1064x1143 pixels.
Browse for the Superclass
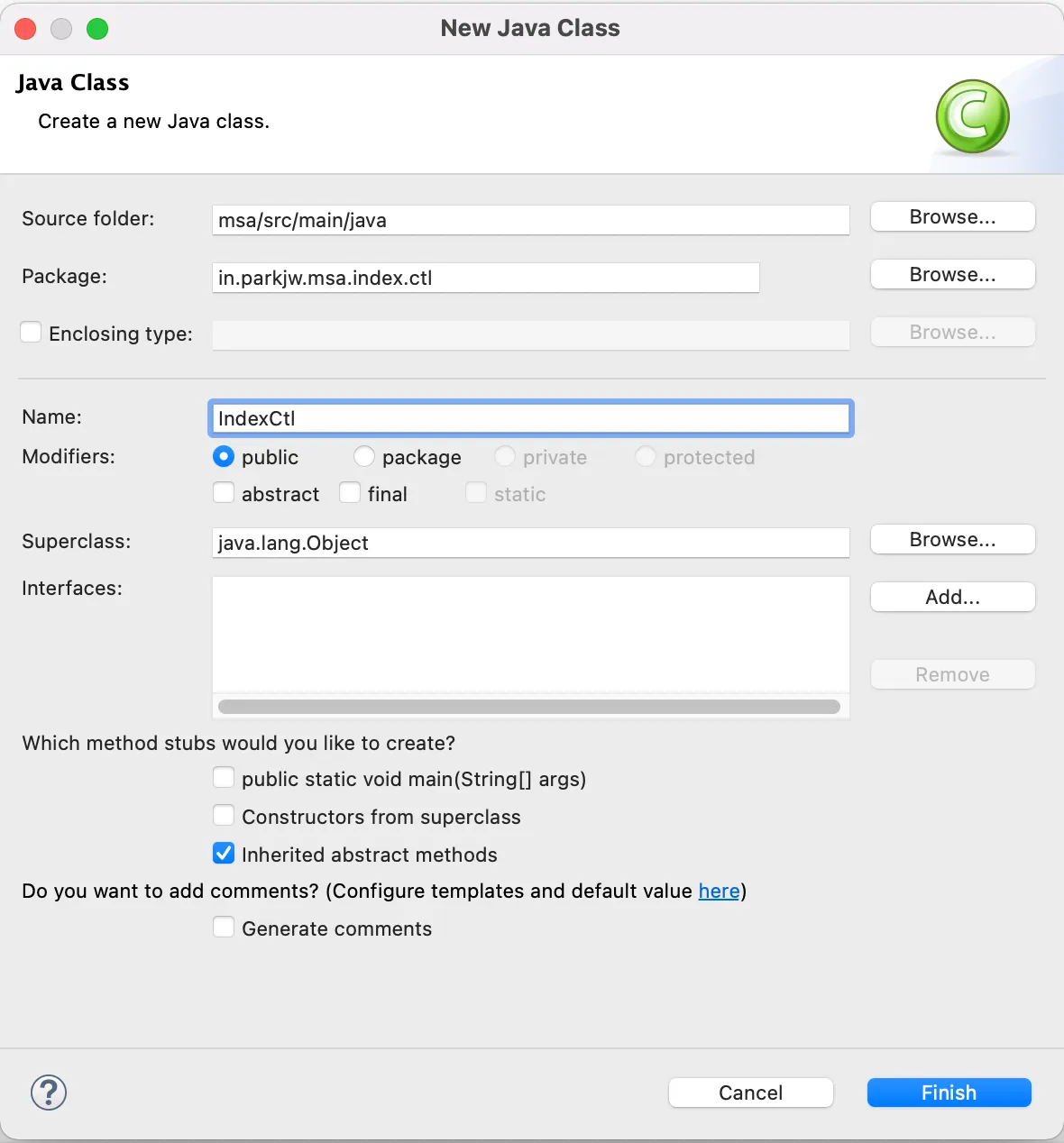tap(952, 540)
